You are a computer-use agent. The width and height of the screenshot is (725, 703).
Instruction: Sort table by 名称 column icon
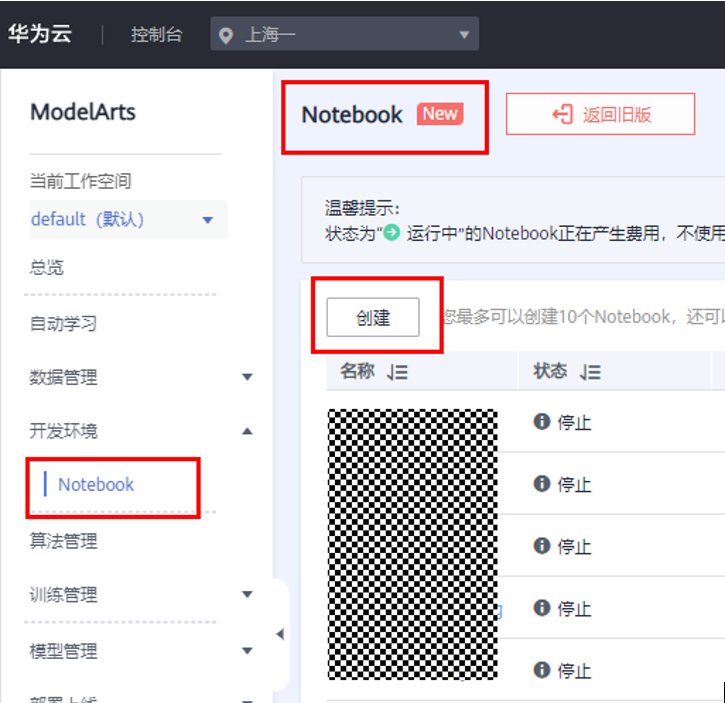coord(398,372)
